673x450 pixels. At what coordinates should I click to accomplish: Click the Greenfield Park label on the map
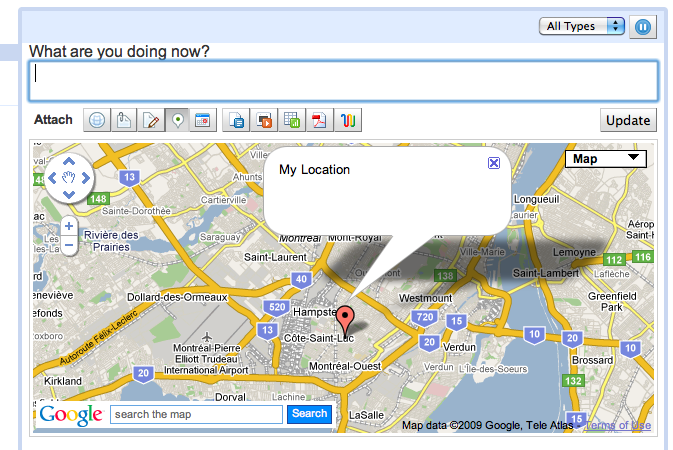point(612,301)
